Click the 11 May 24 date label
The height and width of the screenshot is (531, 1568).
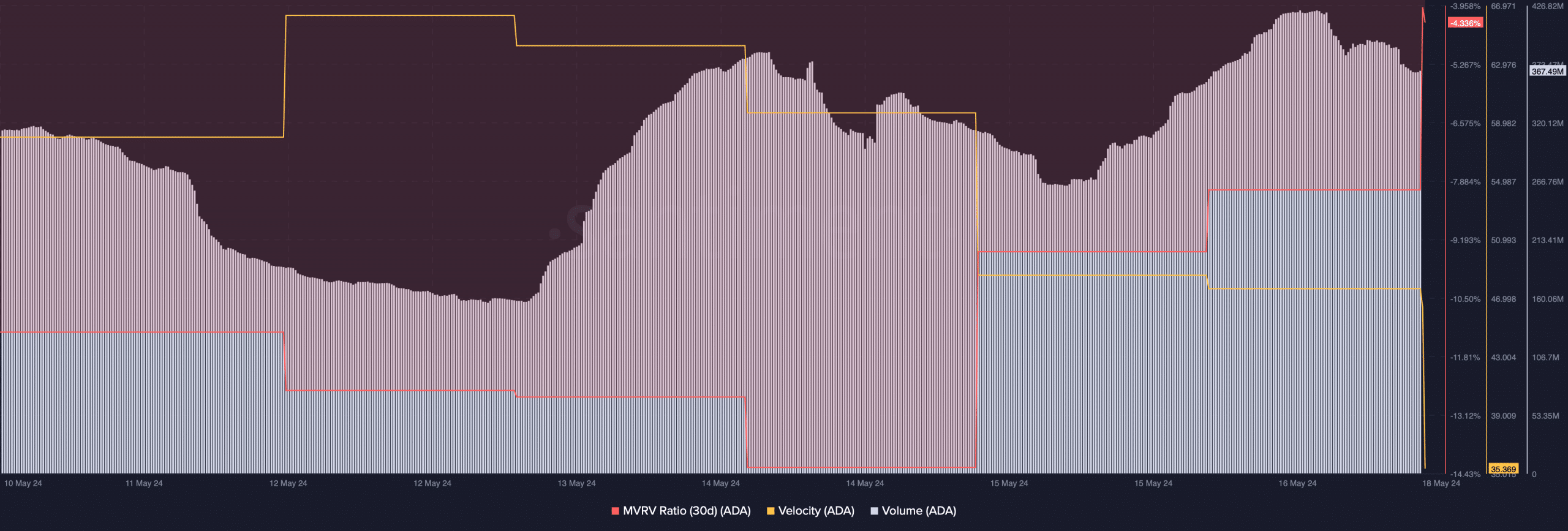[144, 483]
